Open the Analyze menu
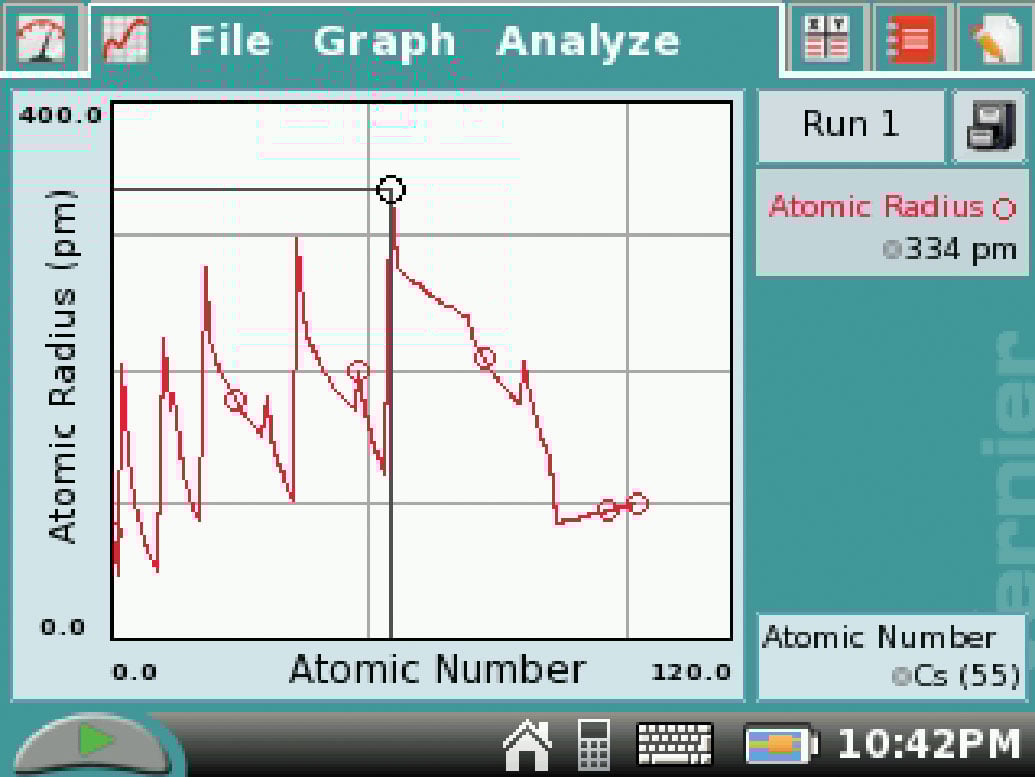The height and width of the screenshot is (777, 1035). point(588,42)
